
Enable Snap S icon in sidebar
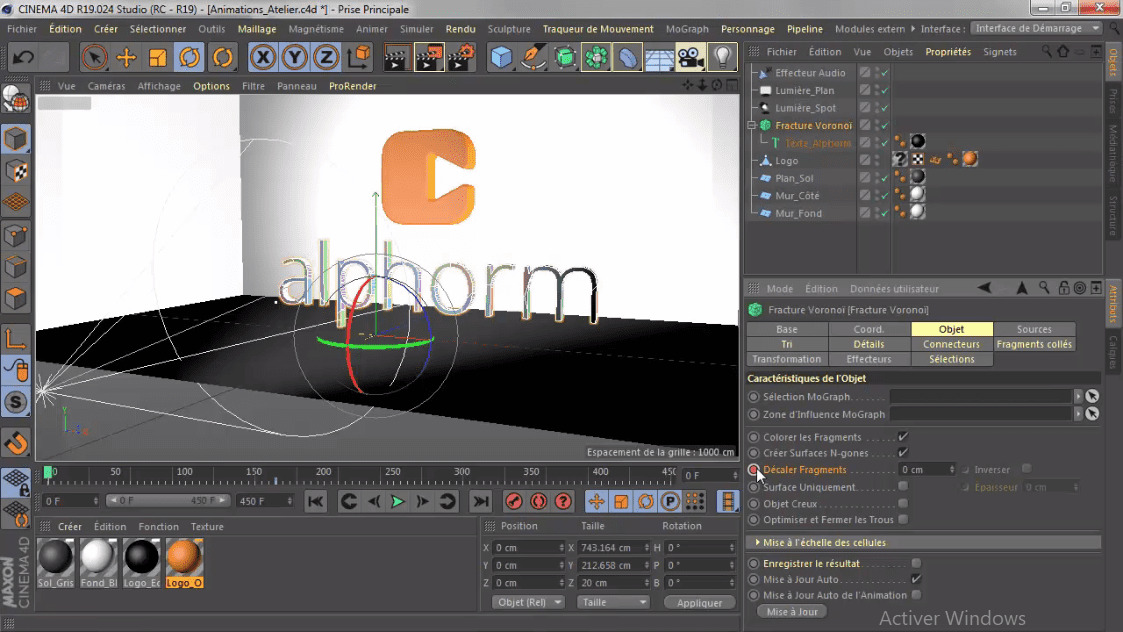(16, 401)
